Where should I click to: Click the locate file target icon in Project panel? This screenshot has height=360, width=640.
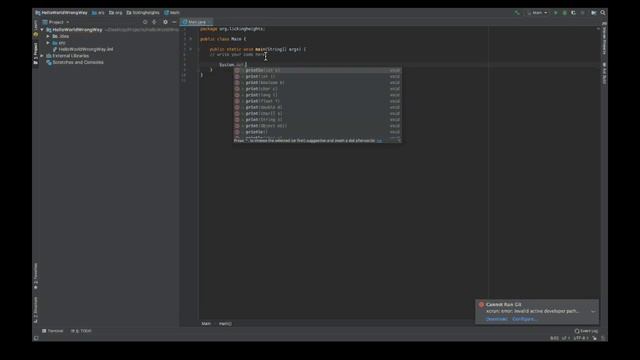click(145, 22)
